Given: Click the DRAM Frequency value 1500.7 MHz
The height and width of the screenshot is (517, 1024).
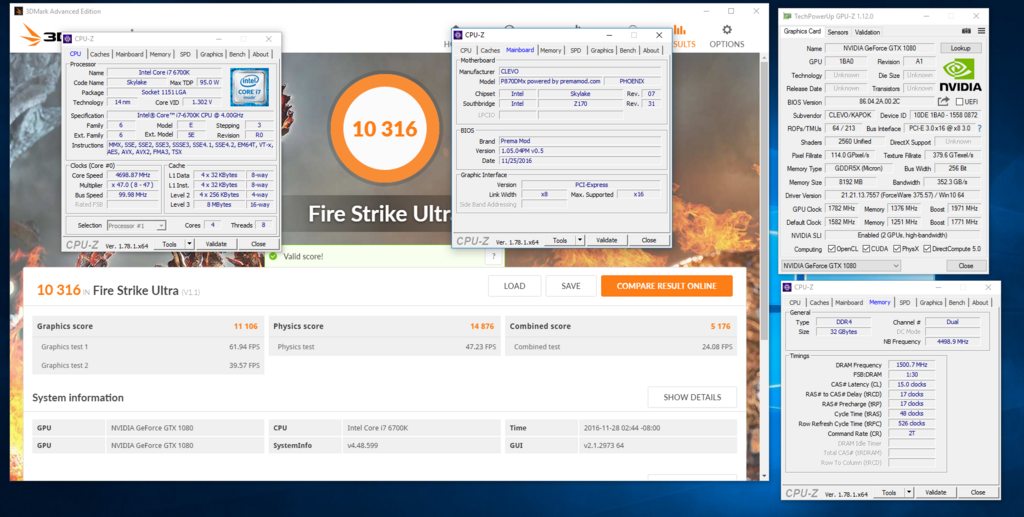Looking at the screenshot, I should (x=910, y=365).
